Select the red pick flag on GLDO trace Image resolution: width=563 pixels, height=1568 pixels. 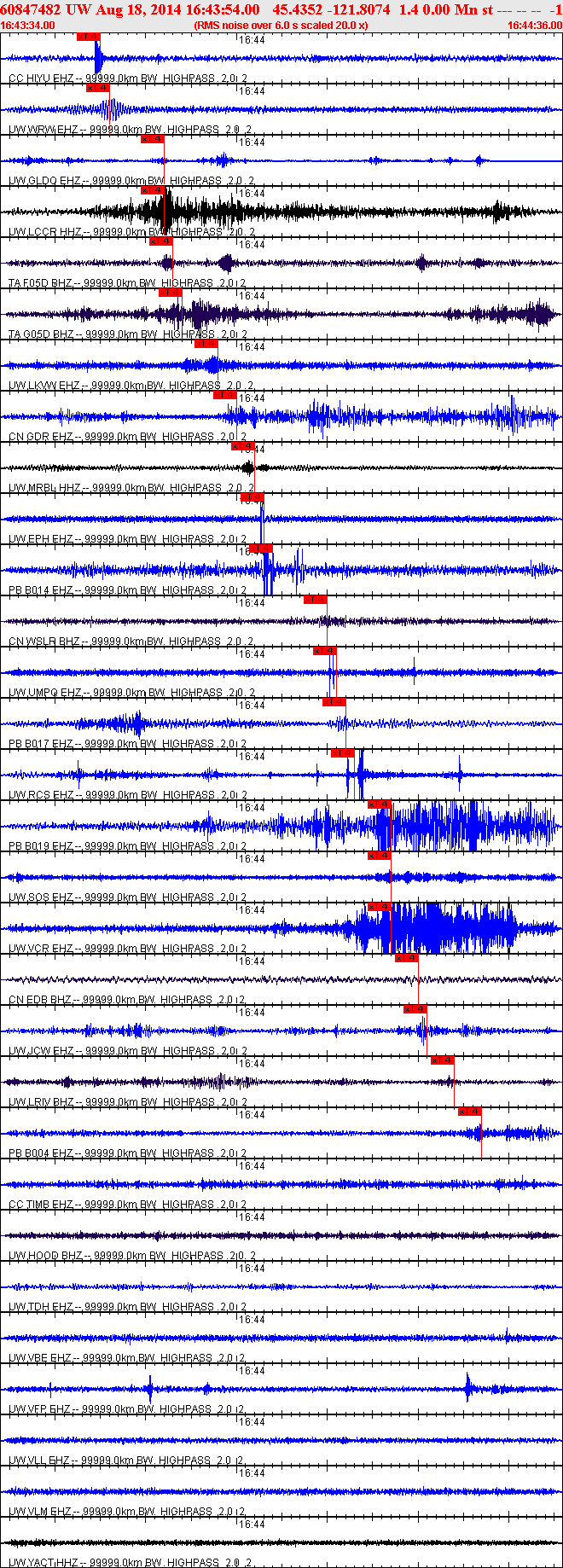pos(153,139)
